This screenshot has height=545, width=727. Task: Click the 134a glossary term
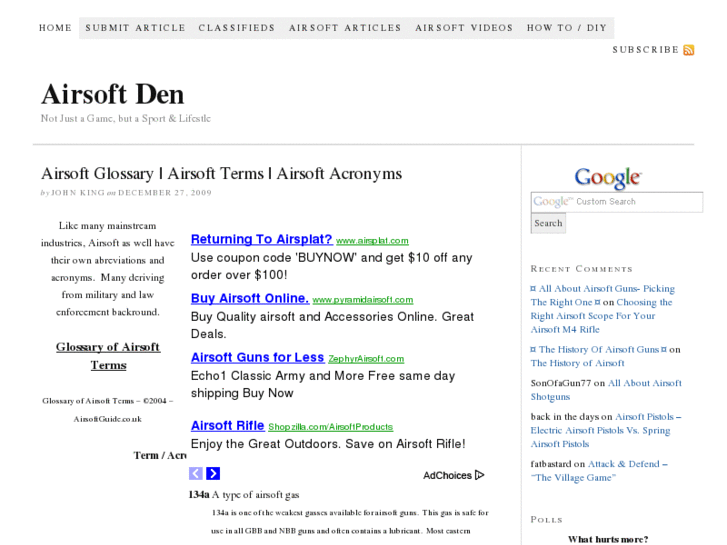199,495
